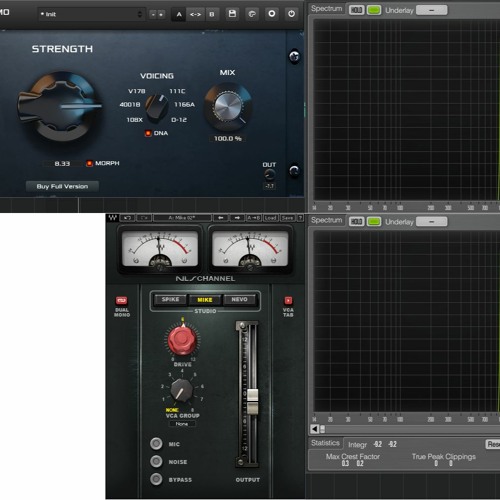This screenshot has width=500, height=500.
Task: Select the MIKE studio tab
Action: 205,300
